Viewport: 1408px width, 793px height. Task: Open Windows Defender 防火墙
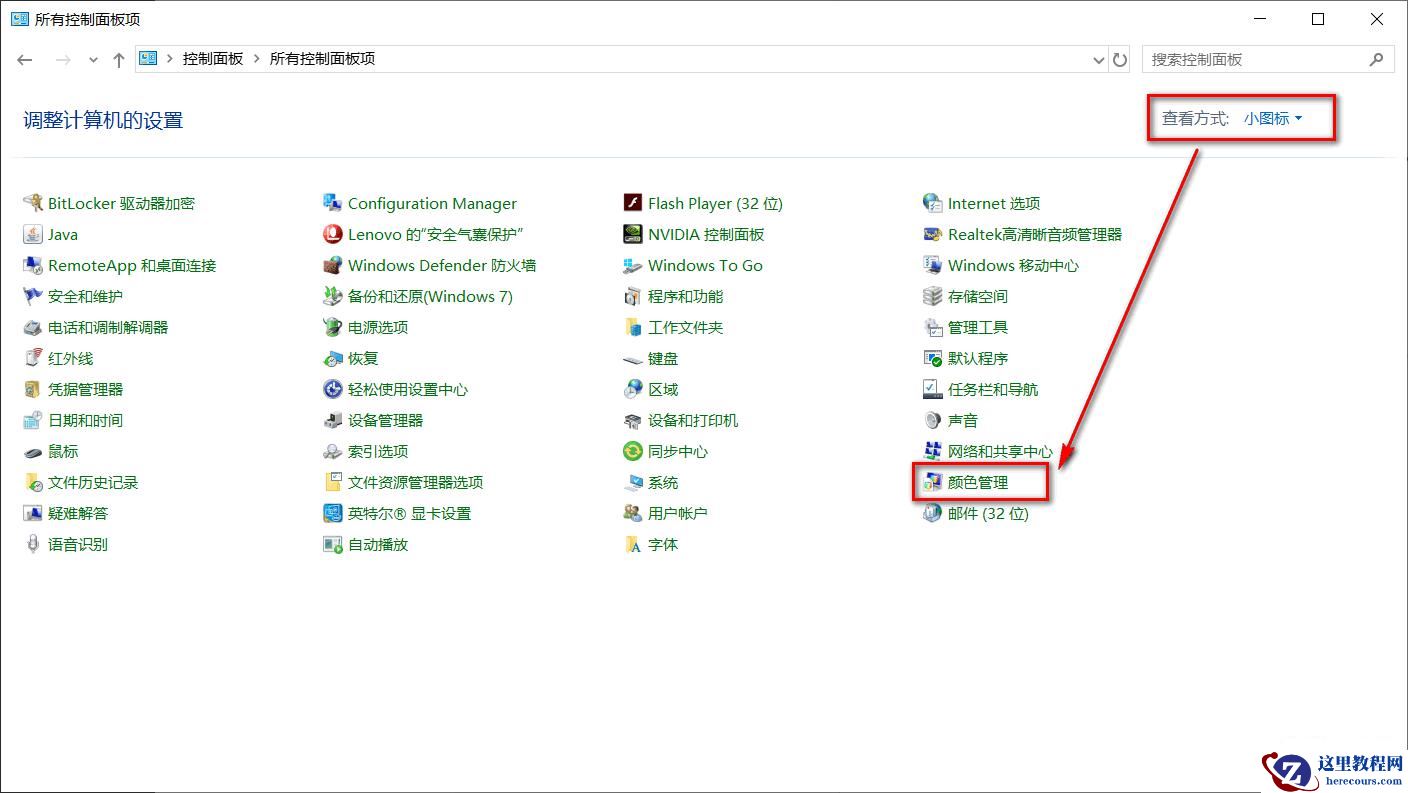coord(440,265)
